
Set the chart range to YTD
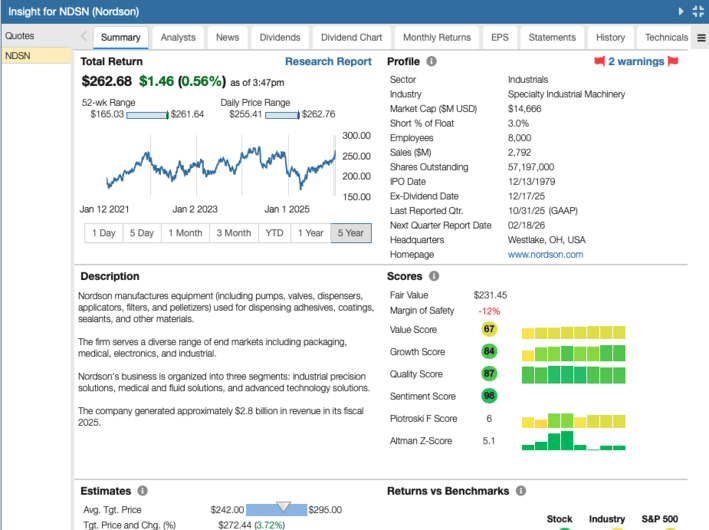coord(274,233)
